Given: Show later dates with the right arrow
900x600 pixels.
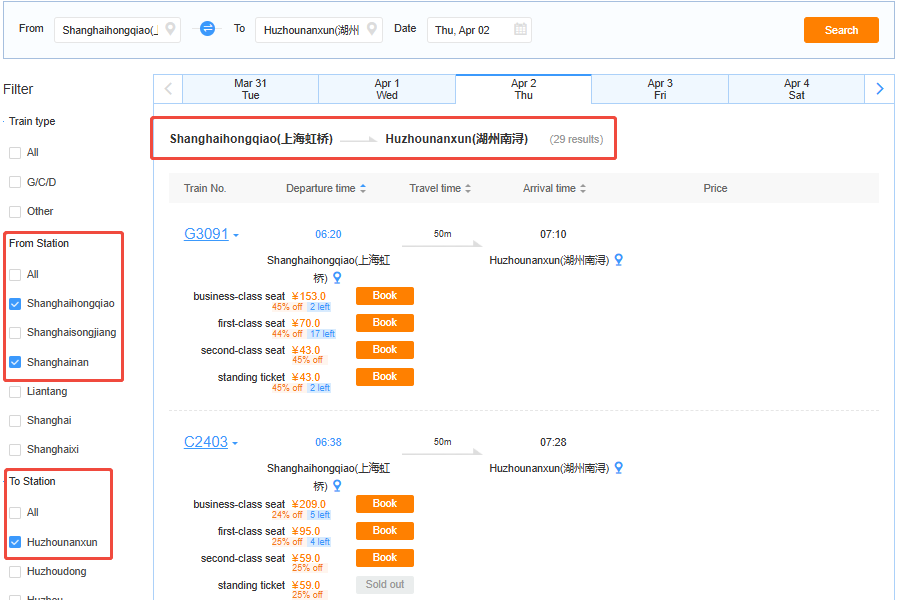Looking at the screenshot, I should pyautogui.click(x=880, y=89).
